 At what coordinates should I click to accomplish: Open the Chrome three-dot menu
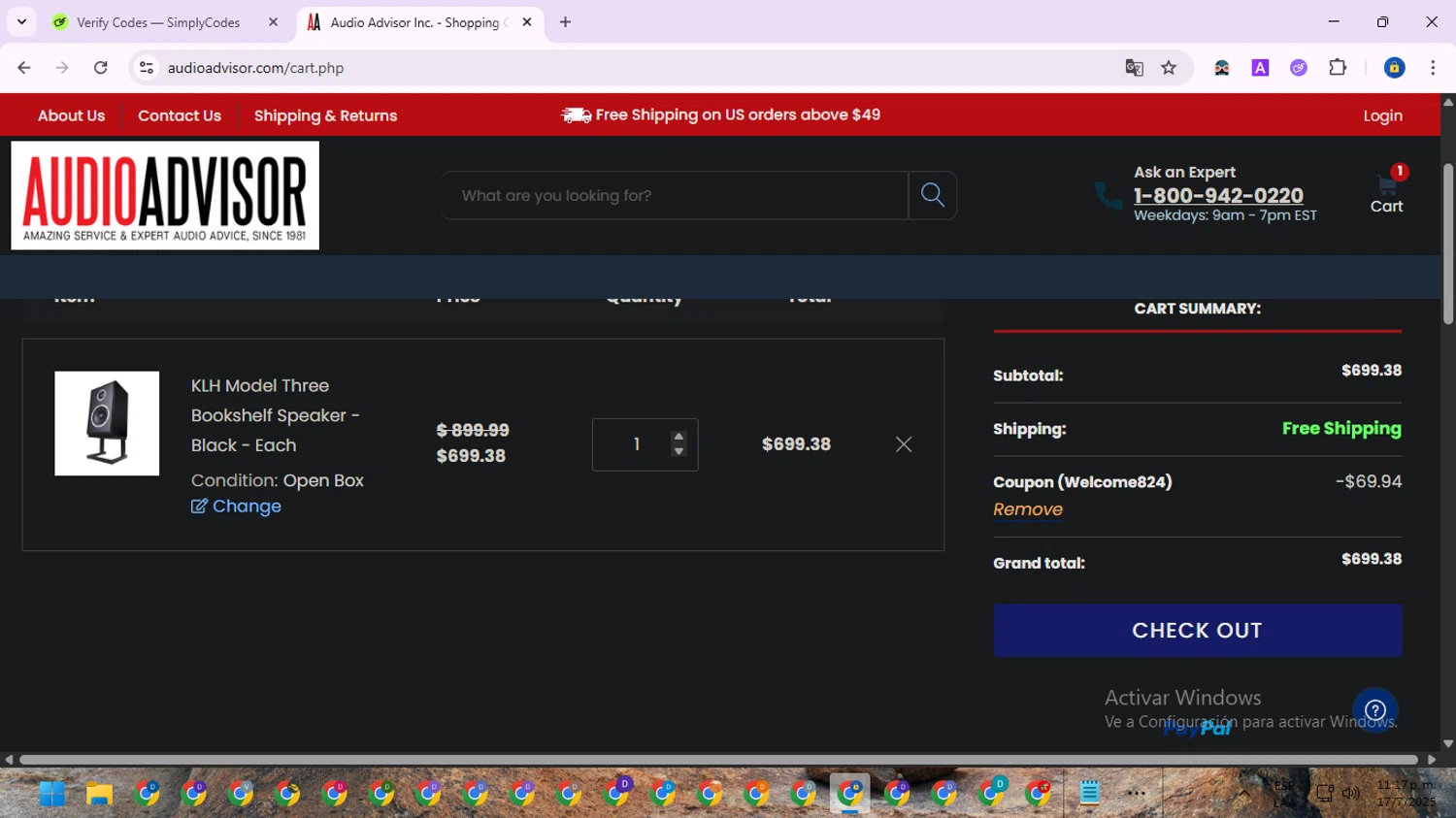[1433, 68]
